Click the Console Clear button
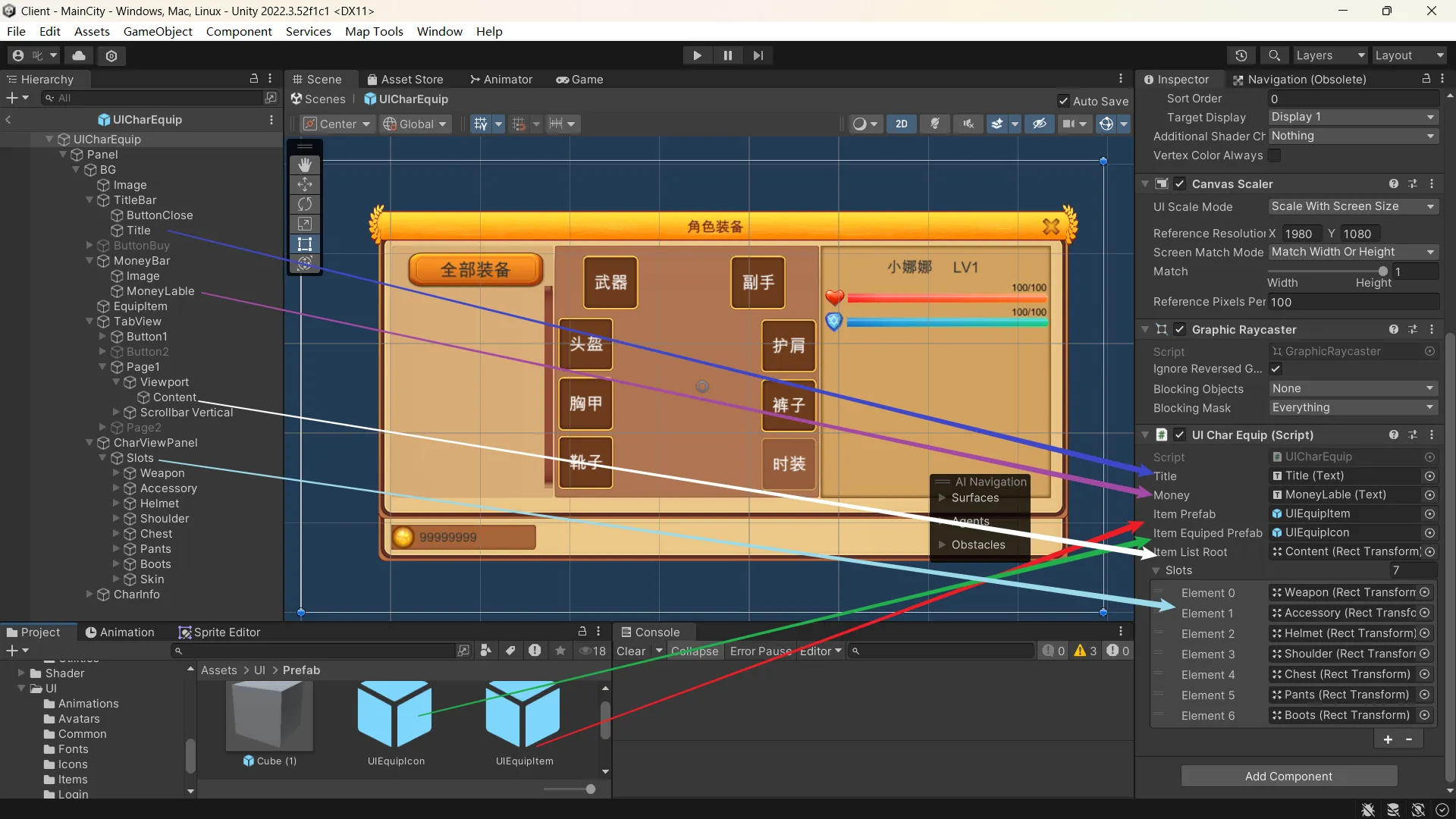This screenshot has width=1456, height=819. (x=630, y=651)
